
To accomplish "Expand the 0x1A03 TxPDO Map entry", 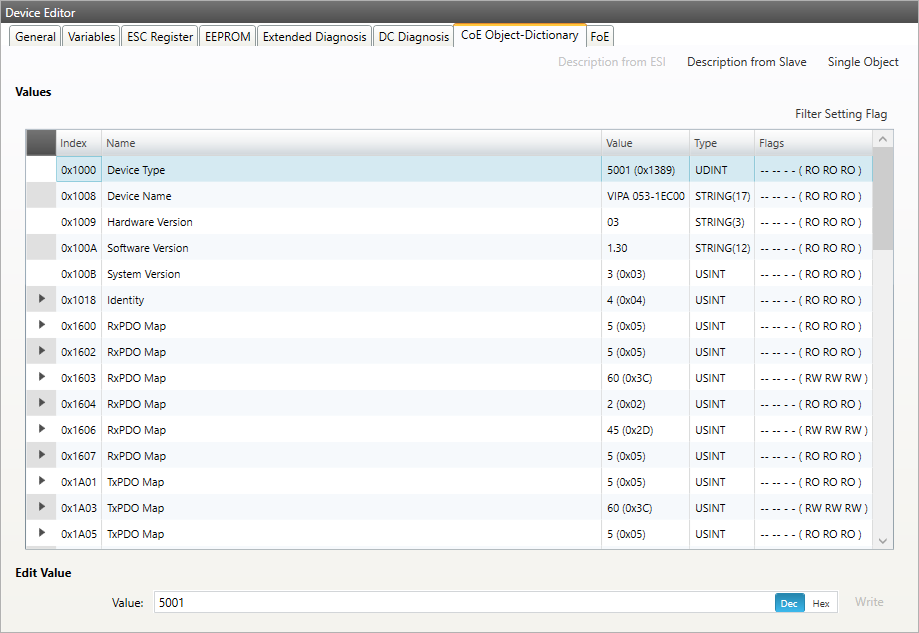I will point(42,507).
